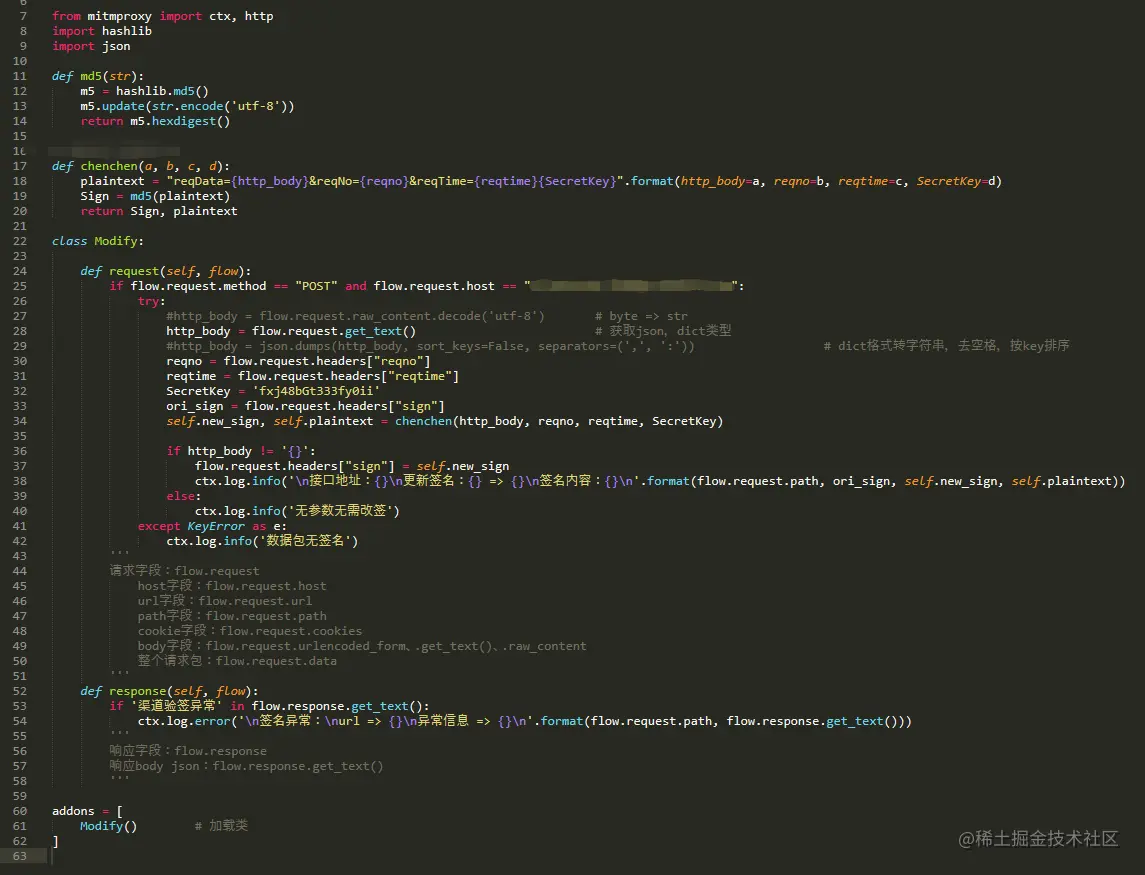
Task: Click the ctx.log.info('无参数无需改签') line
Action: tap(297, 511)
